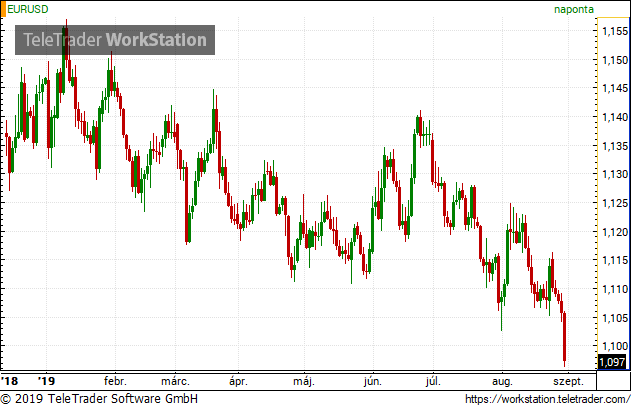The width and height of the screenshot is (631, 408).
Task: Click the febr. month label
Action: (115, 381)
